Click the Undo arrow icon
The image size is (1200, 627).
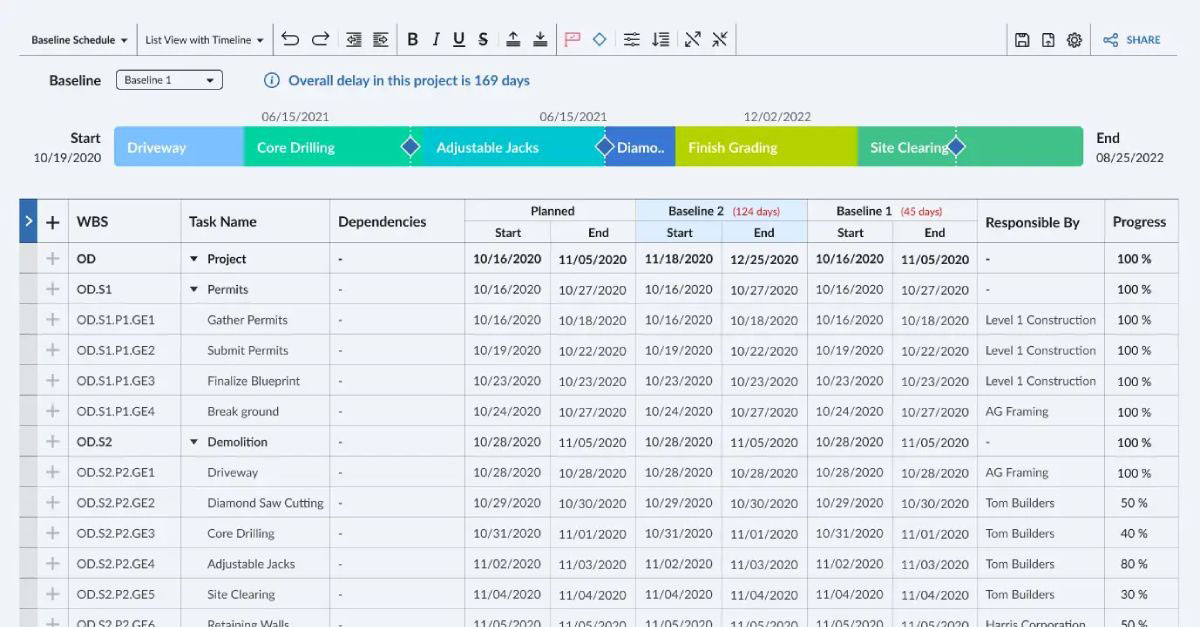click(290, 40)
